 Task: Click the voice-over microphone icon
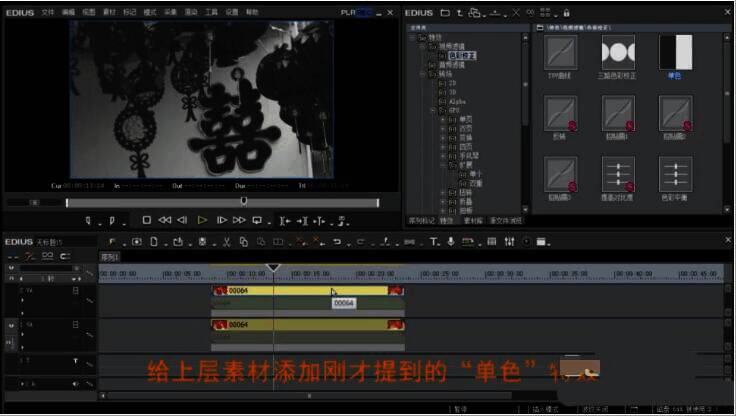tap(451, 242)
